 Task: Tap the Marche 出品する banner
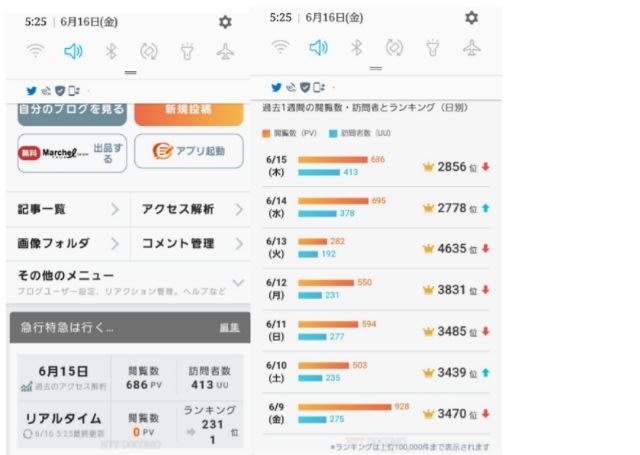72,152
